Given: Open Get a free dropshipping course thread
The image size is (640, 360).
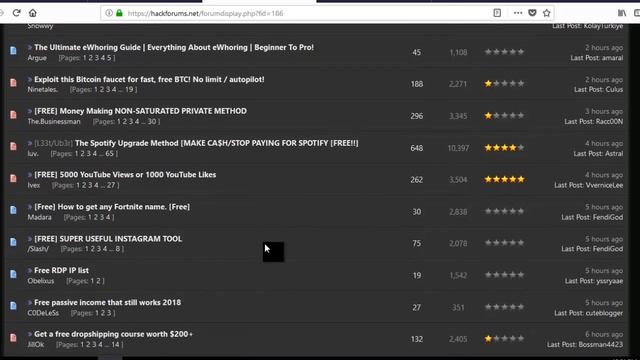Looking at the screenshot, I should click(x=113, y=334).
